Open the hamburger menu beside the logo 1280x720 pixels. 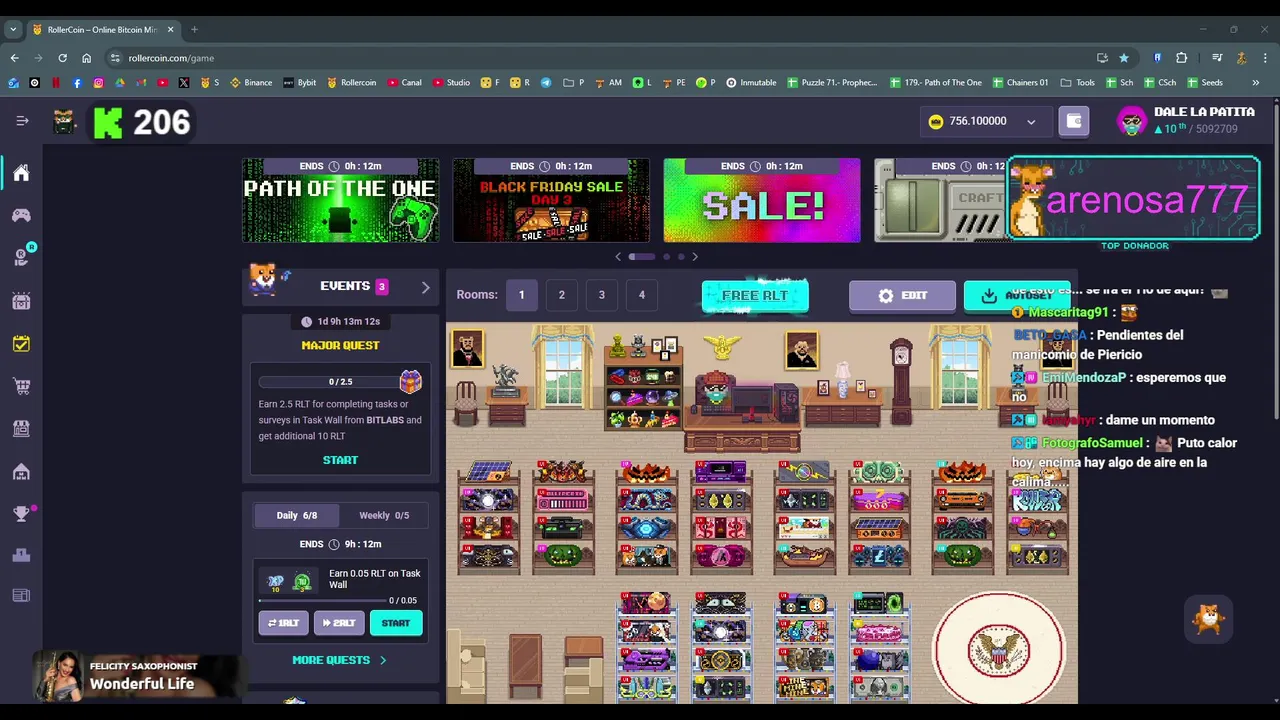point(22,121)
